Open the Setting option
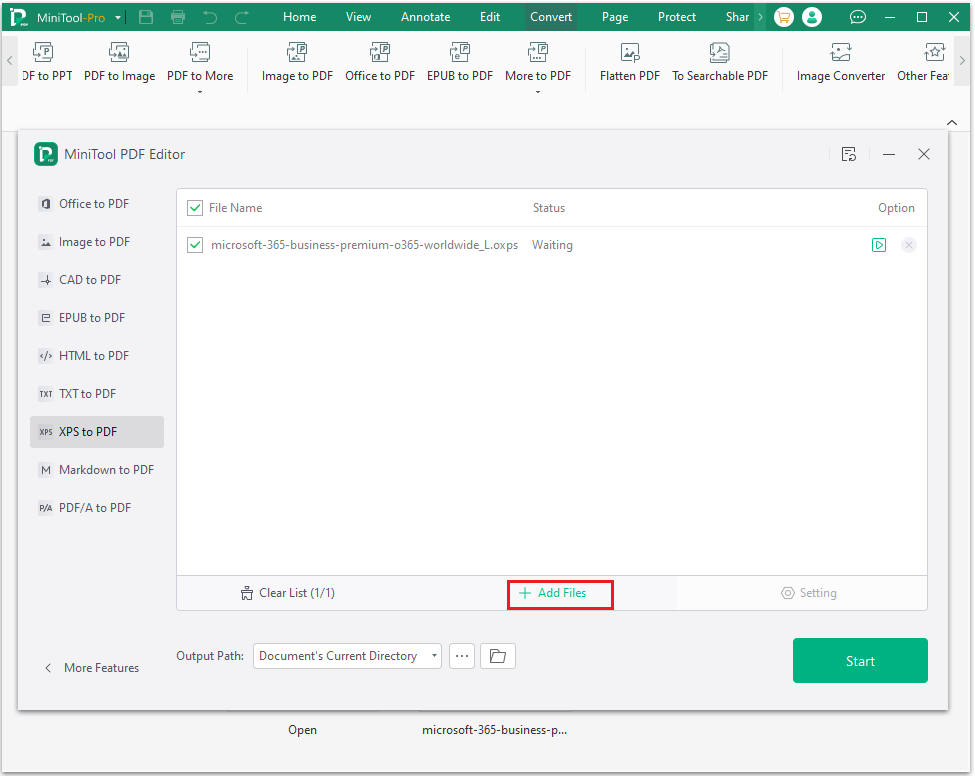 coord(808,593)
